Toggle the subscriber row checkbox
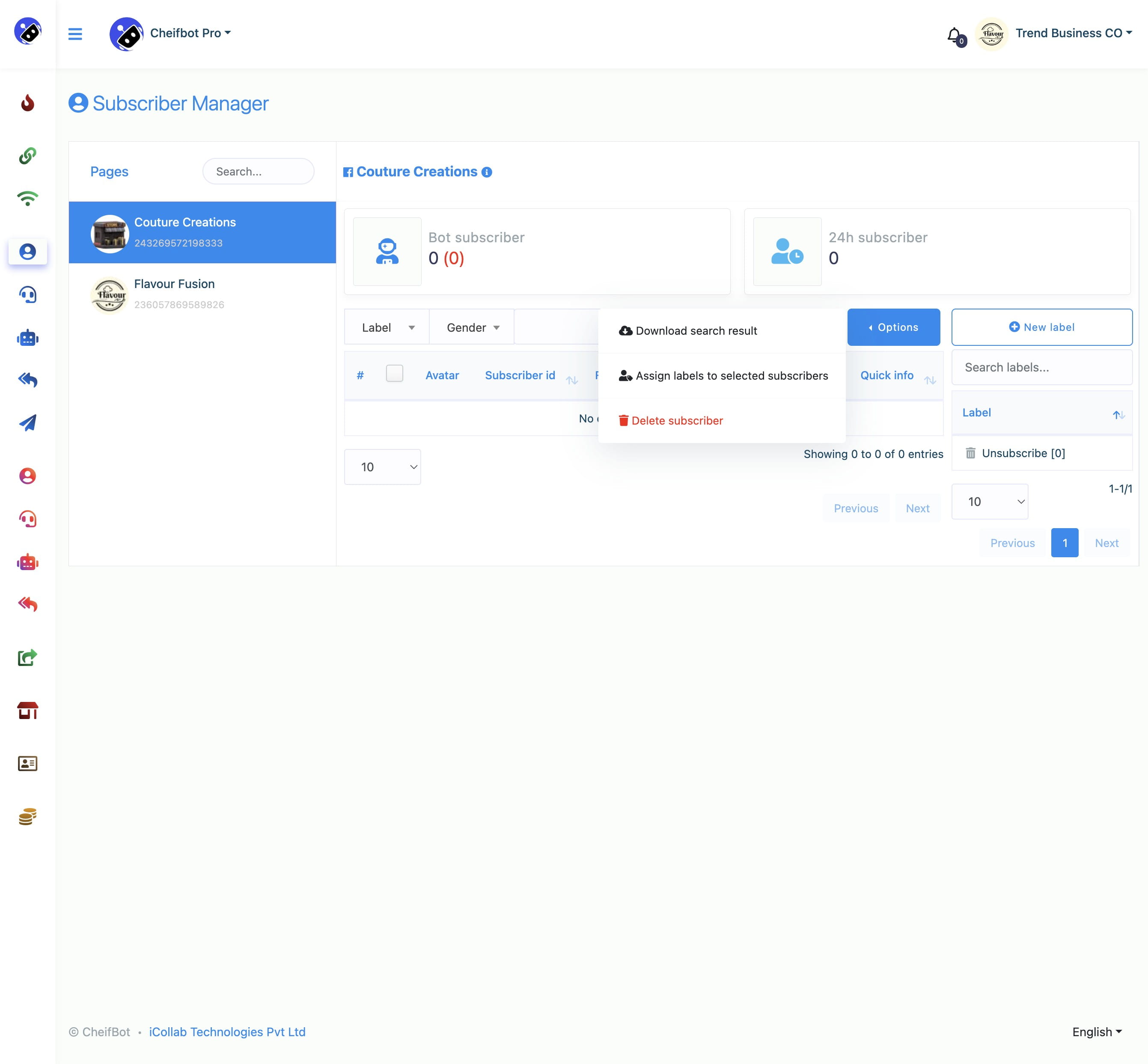 394,373
